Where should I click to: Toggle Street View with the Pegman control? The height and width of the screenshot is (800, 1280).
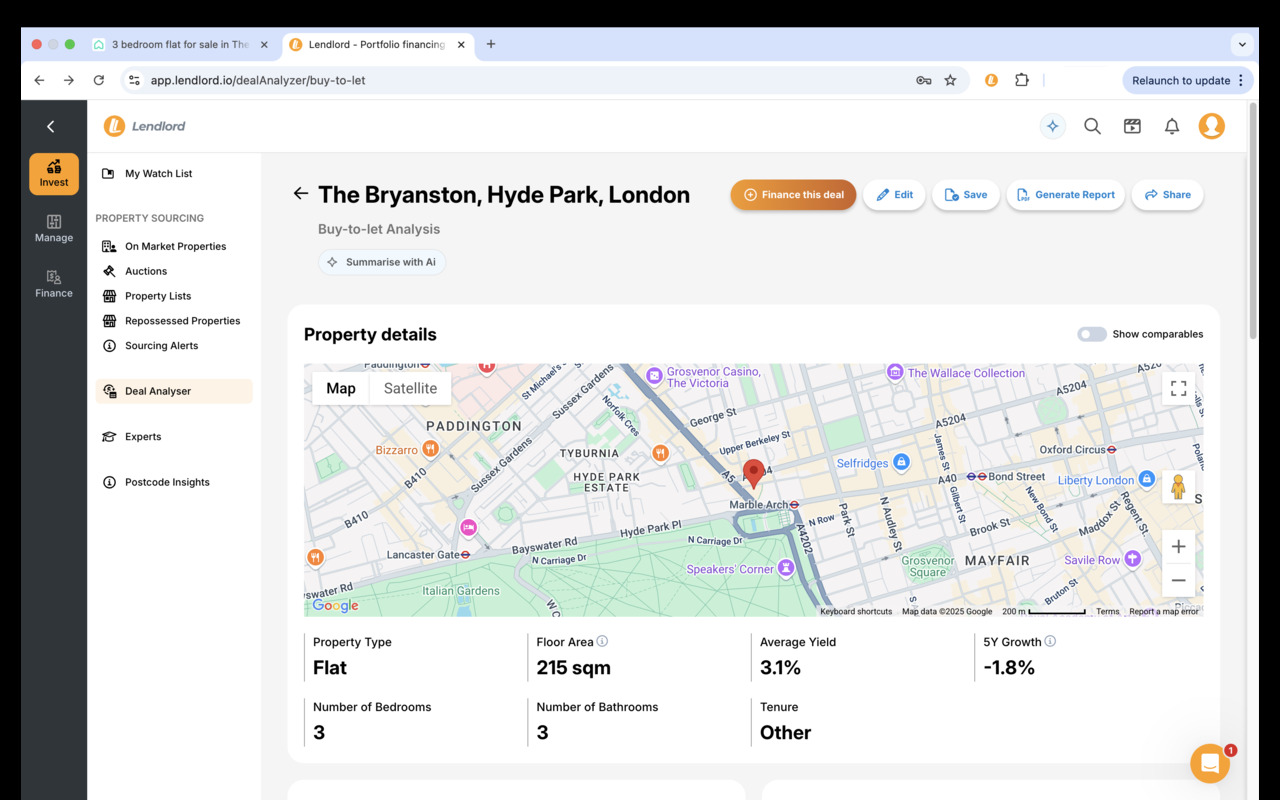(1179, 487)
